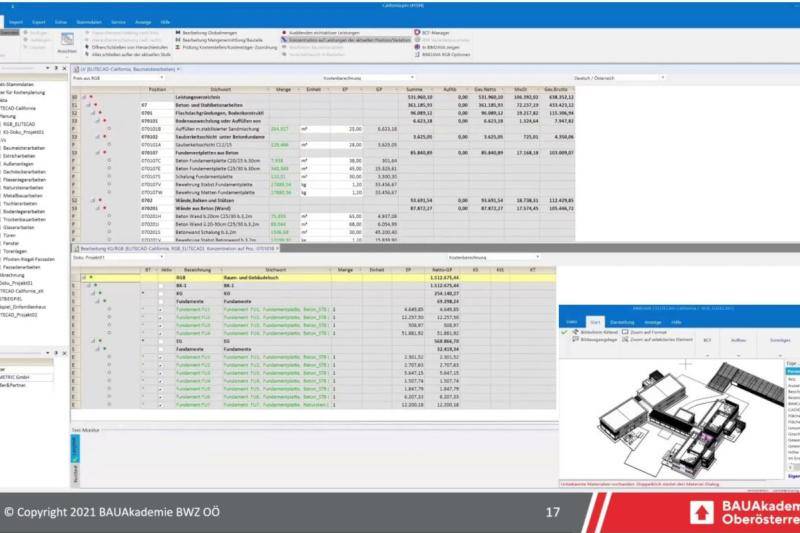Switch to Darstellung tab in viewer
This screenshot has height=533, width=800.
(x=622, y=322)
